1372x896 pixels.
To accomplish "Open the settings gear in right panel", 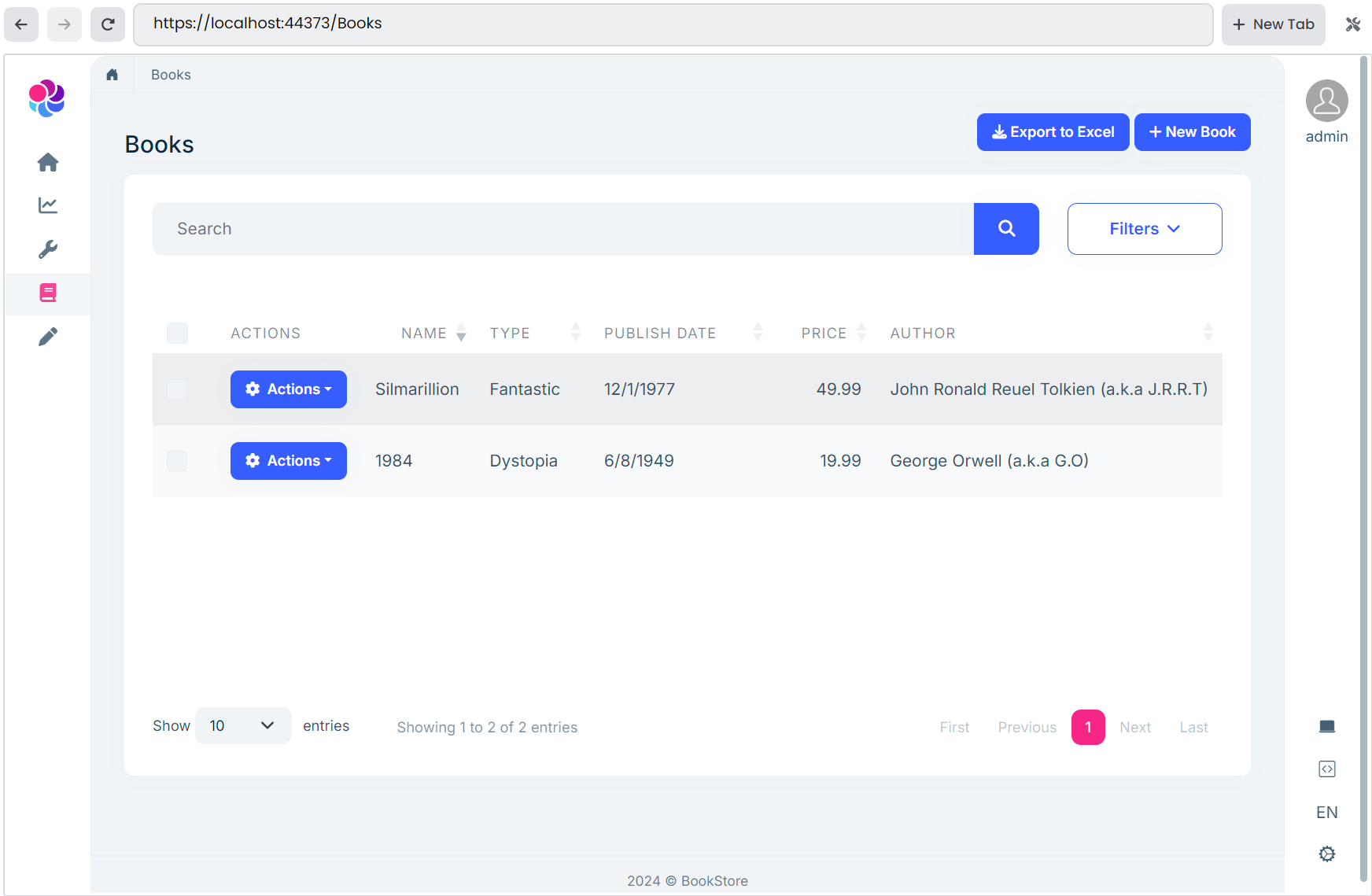I will pyautogui.click(x=1326, y=854).
